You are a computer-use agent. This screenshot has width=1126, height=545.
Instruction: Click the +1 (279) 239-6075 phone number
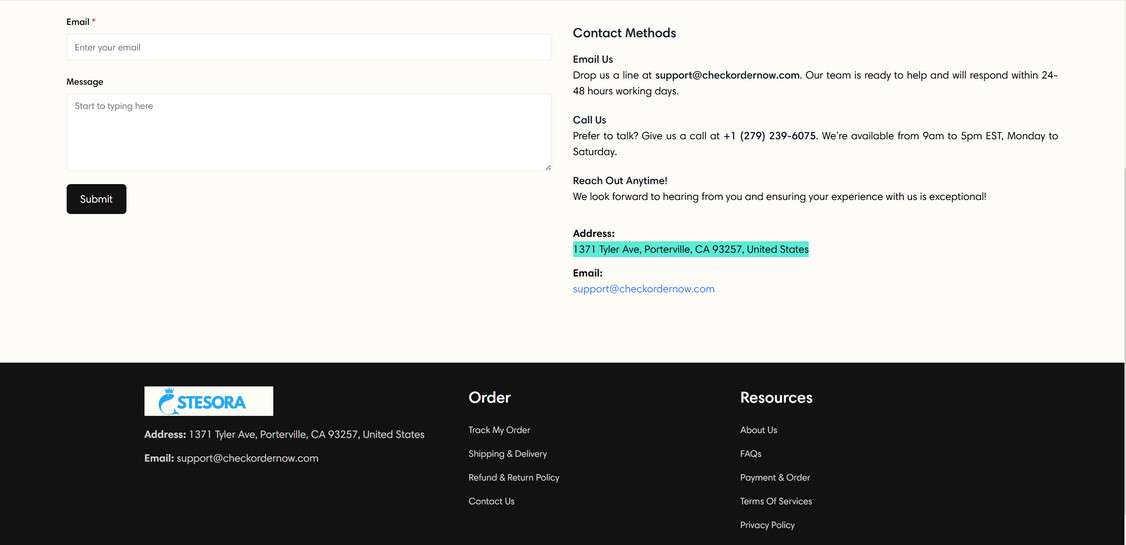[x=769, y=136]
